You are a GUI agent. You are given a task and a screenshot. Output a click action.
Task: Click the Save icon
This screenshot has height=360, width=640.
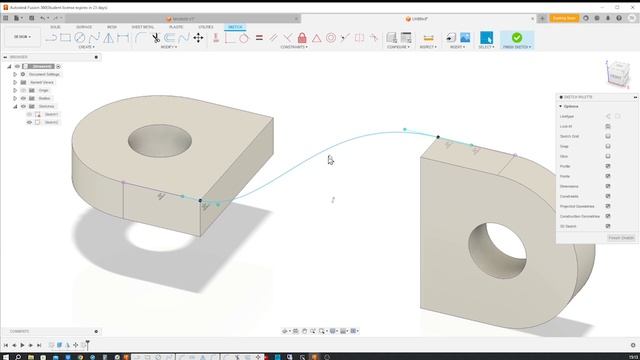click(31, 18)
